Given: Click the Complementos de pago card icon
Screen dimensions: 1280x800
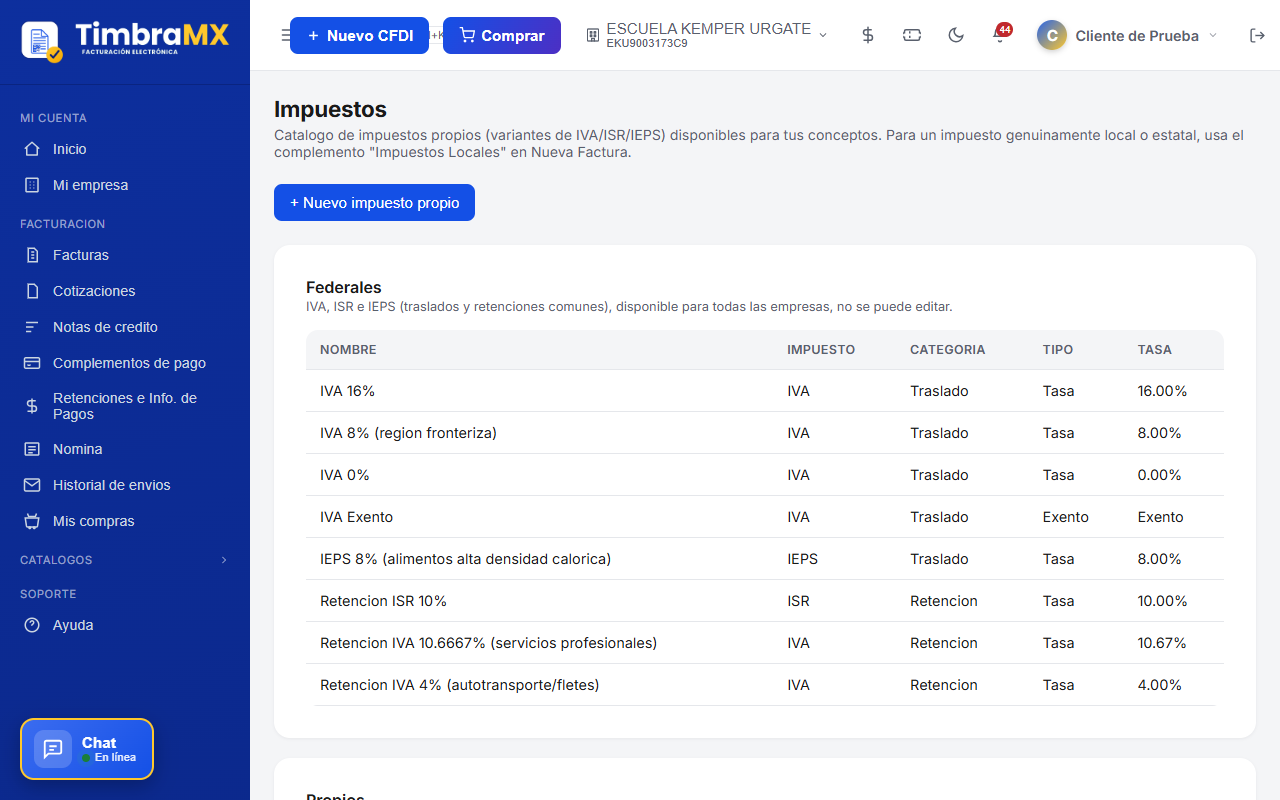Looking at the screenshot, I should pyautogui.click(x=32, y=363).
